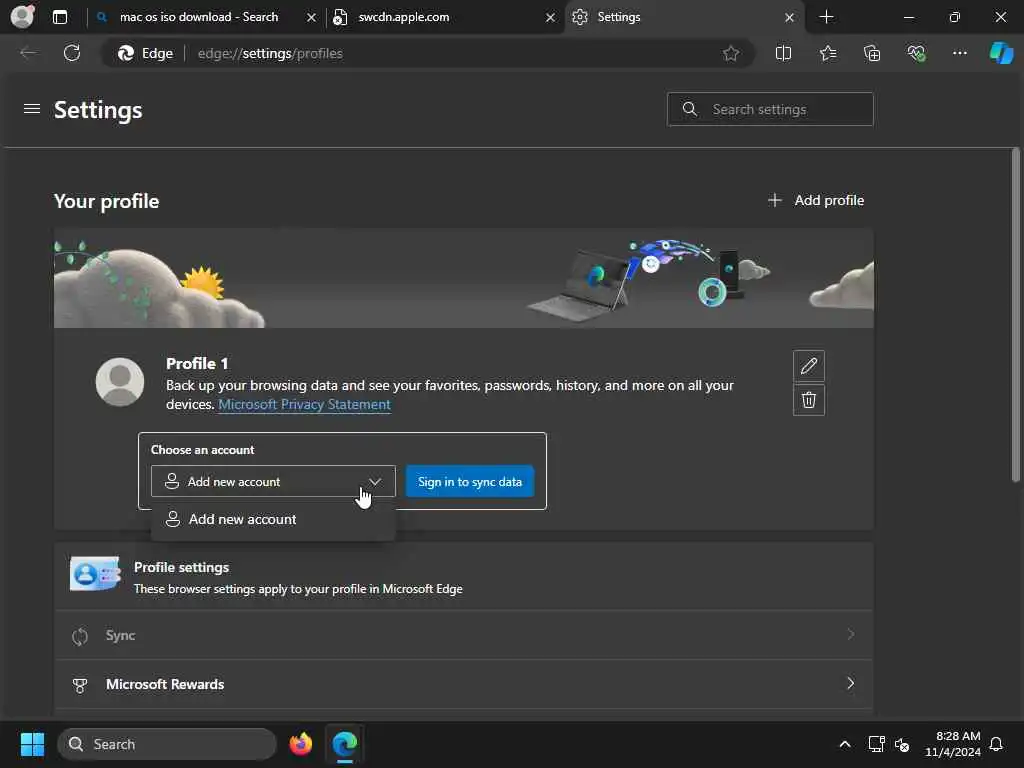1024x768 pixels.
Task: Add this page to favorites star
Action: tap(731, 54)
